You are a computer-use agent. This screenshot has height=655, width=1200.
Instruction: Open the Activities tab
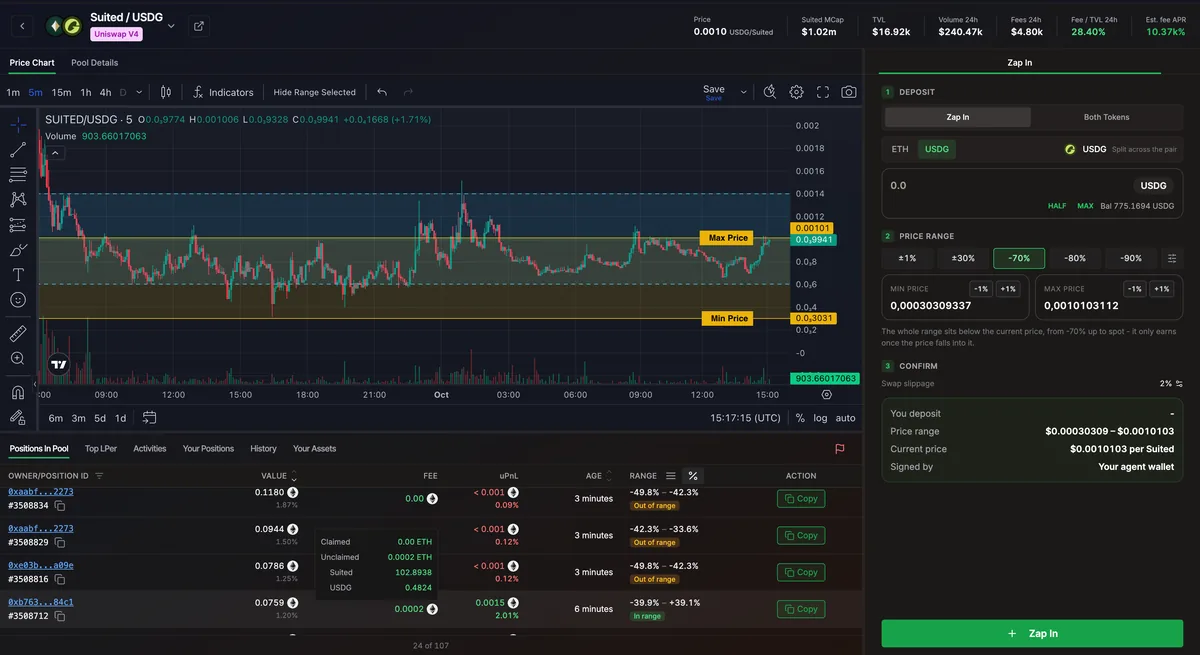150,449
